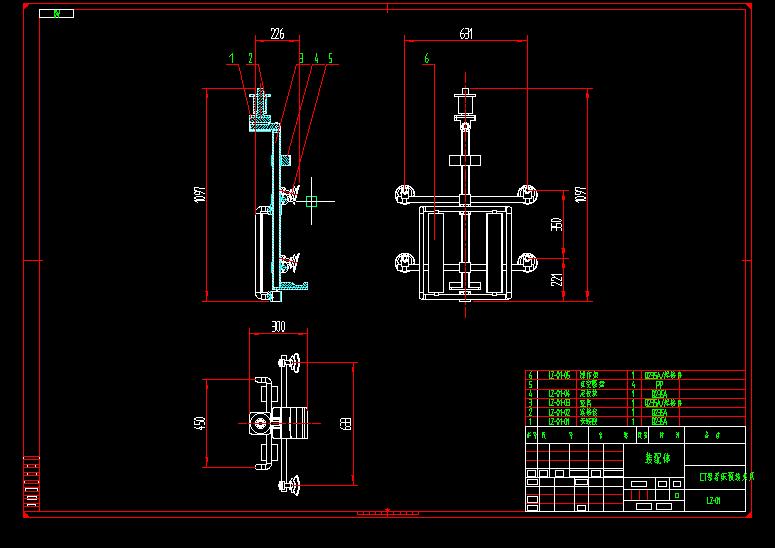
Task: Select part balloon number 3
Action: (x=301, y=58)
